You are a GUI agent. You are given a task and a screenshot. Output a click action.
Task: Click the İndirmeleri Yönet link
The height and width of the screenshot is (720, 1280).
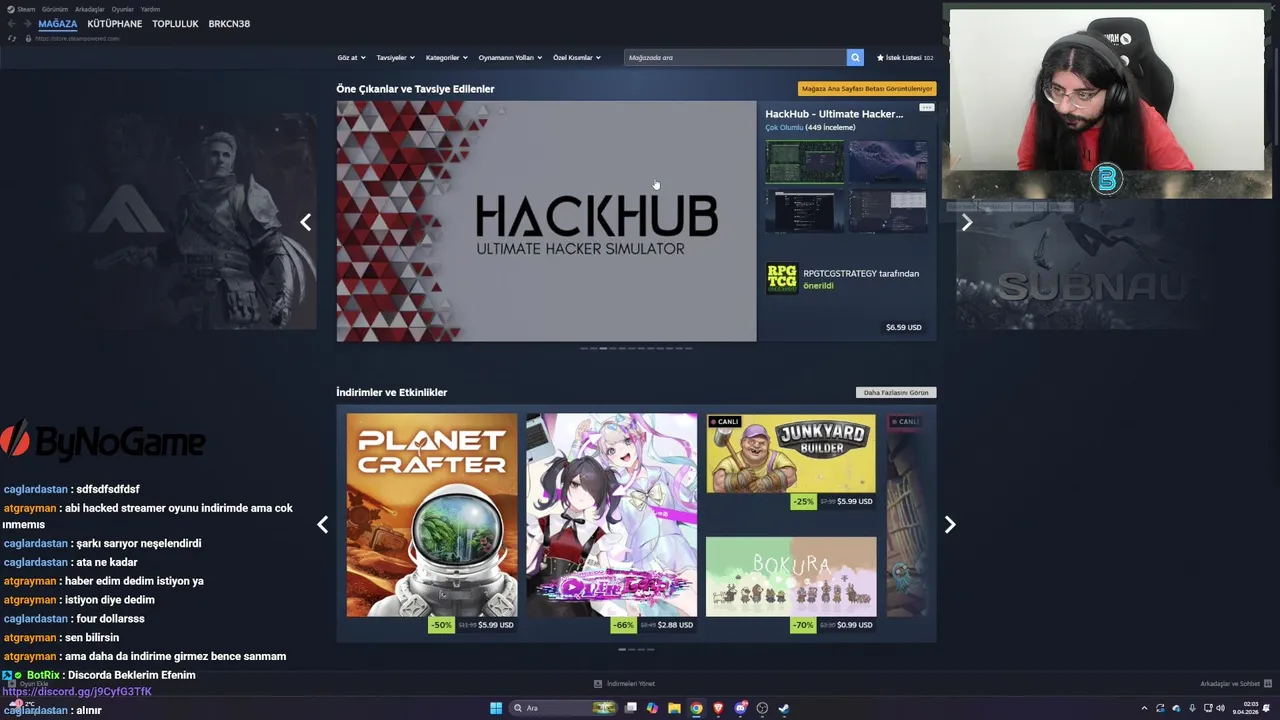click(x=631, y=684)
